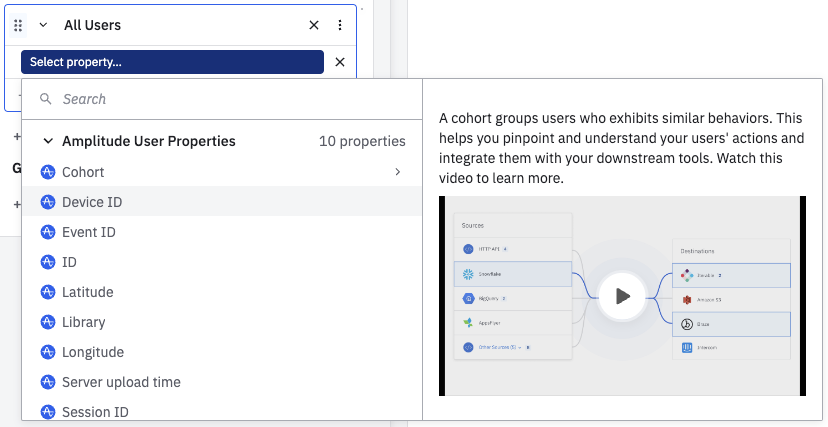Choose the Server upload time property
Image resolution: width=828 pixels, height=427 pixels.
[x=222, y=382]
